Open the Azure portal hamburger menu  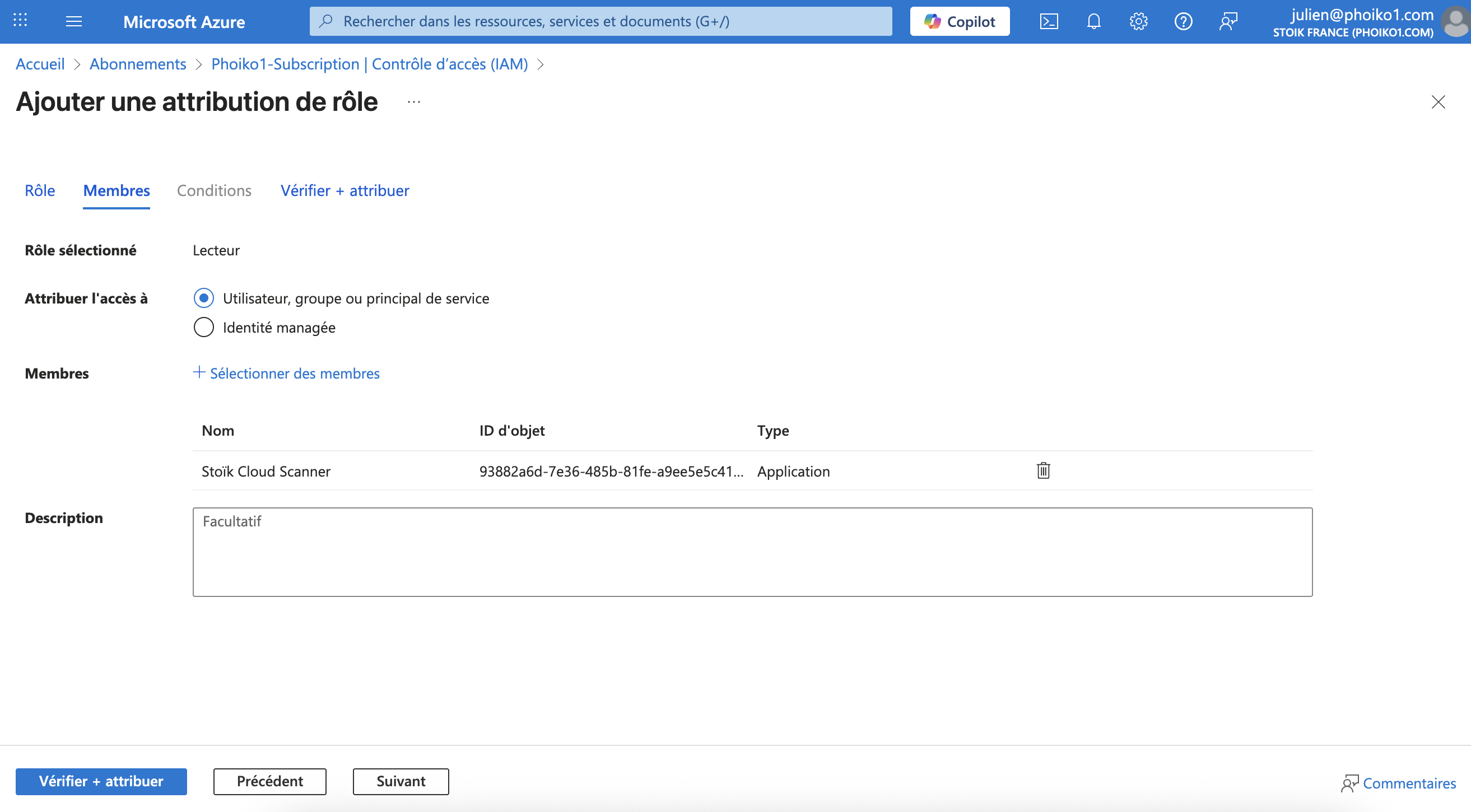(x=74, y=22)
